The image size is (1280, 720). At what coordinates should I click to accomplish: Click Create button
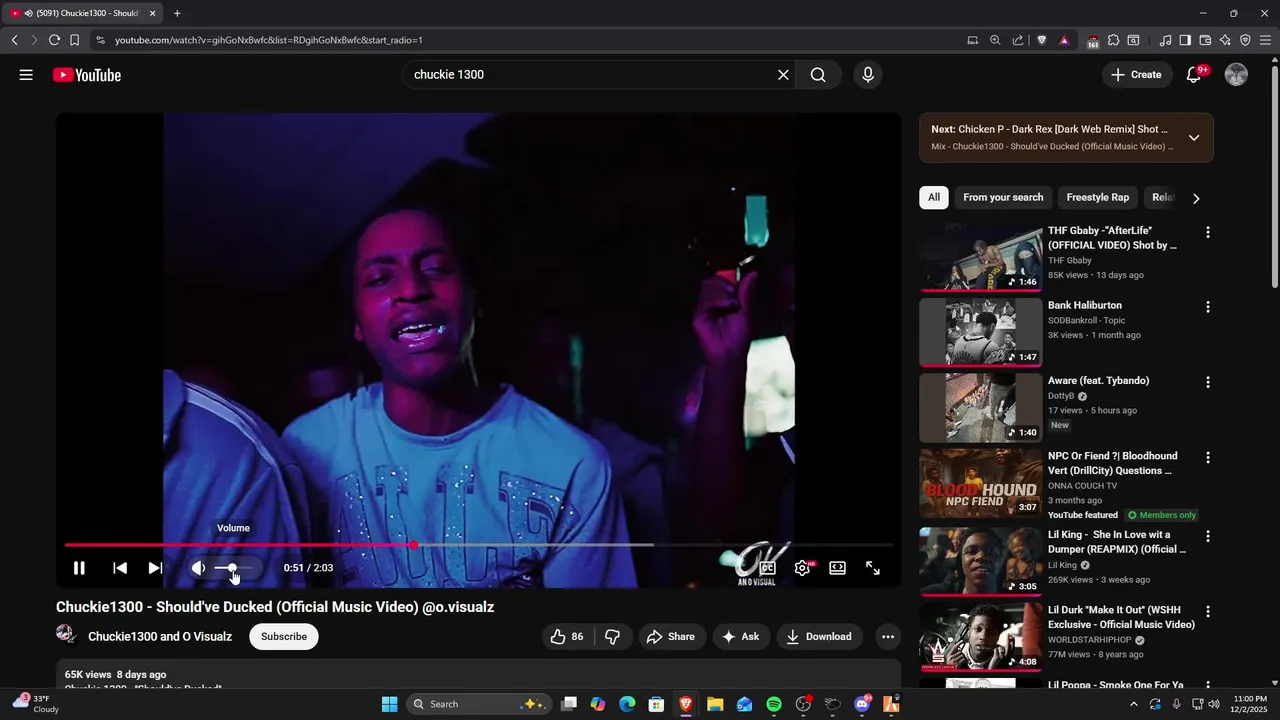click(x=1137, y=75)
